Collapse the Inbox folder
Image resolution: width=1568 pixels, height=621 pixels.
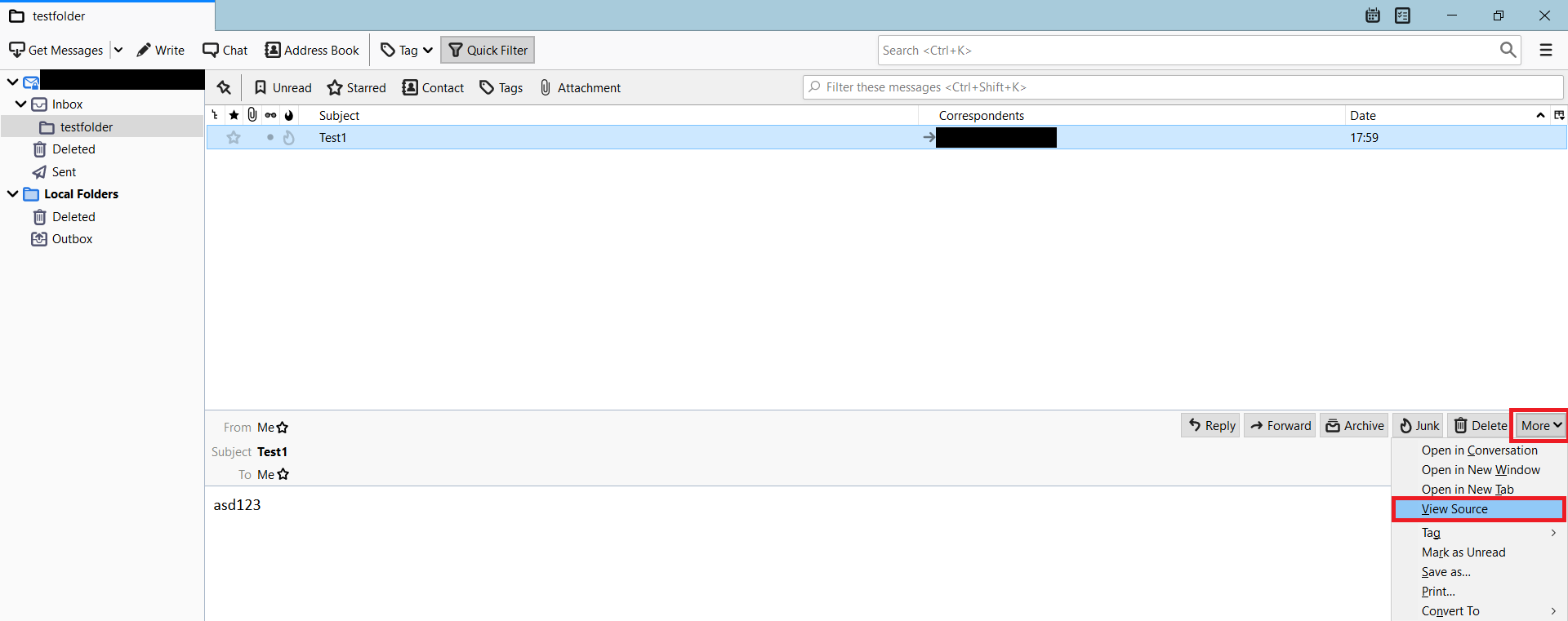click(20, 104)
